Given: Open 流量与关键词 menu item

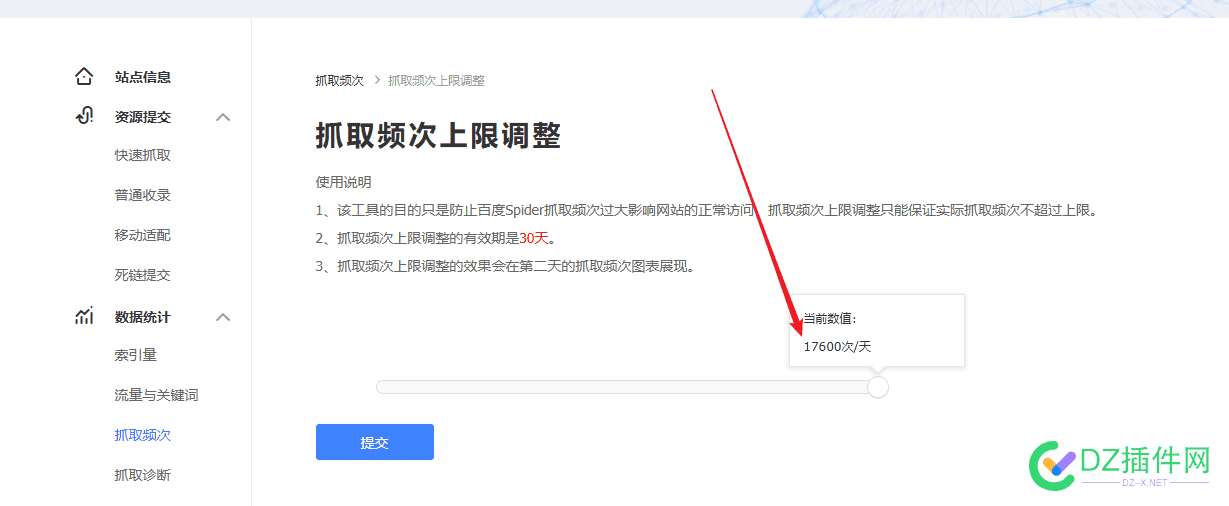Looking at the screenshot, I should click(157, 395).
